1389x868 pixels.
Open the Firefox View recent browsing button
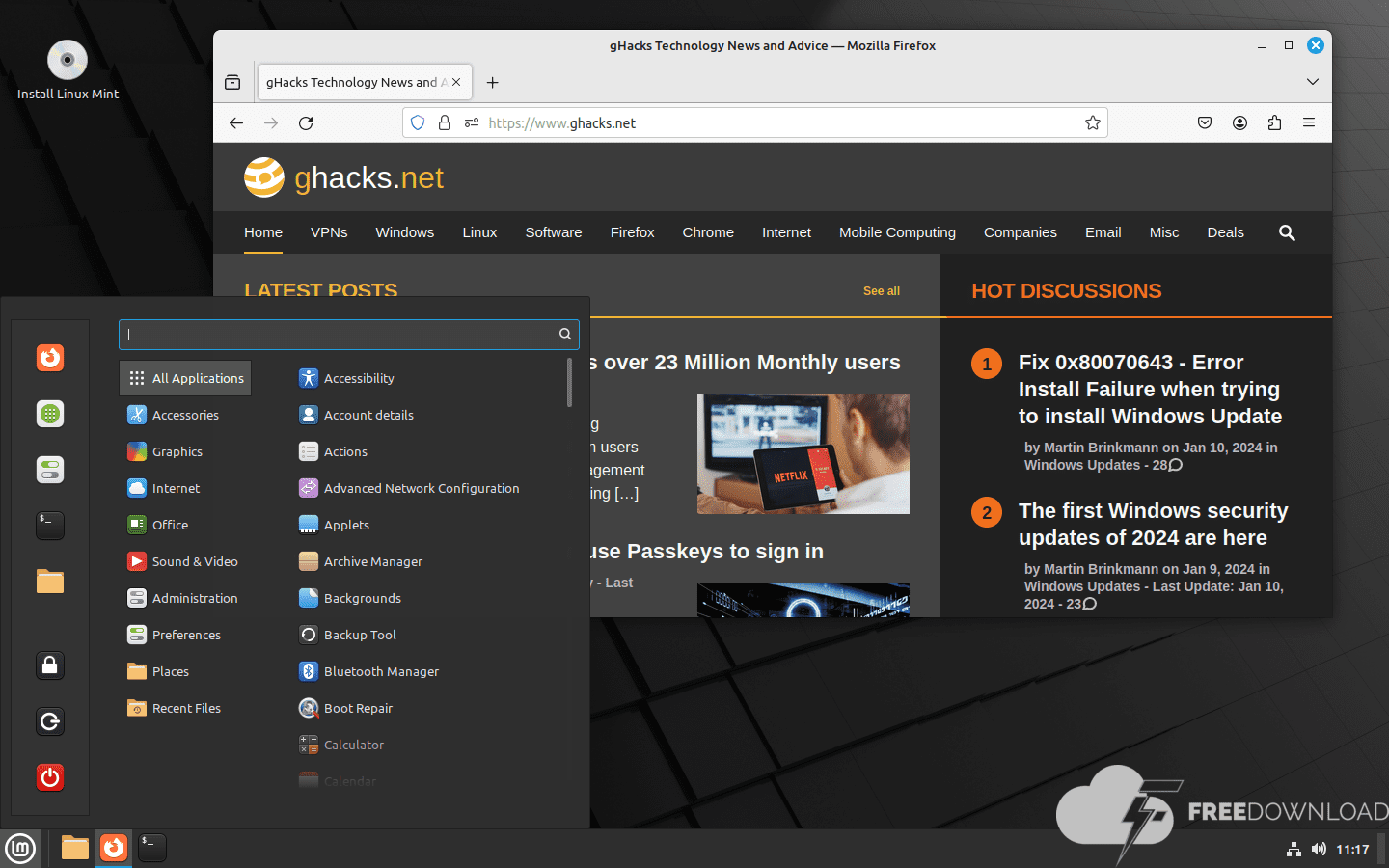(232, 83)
